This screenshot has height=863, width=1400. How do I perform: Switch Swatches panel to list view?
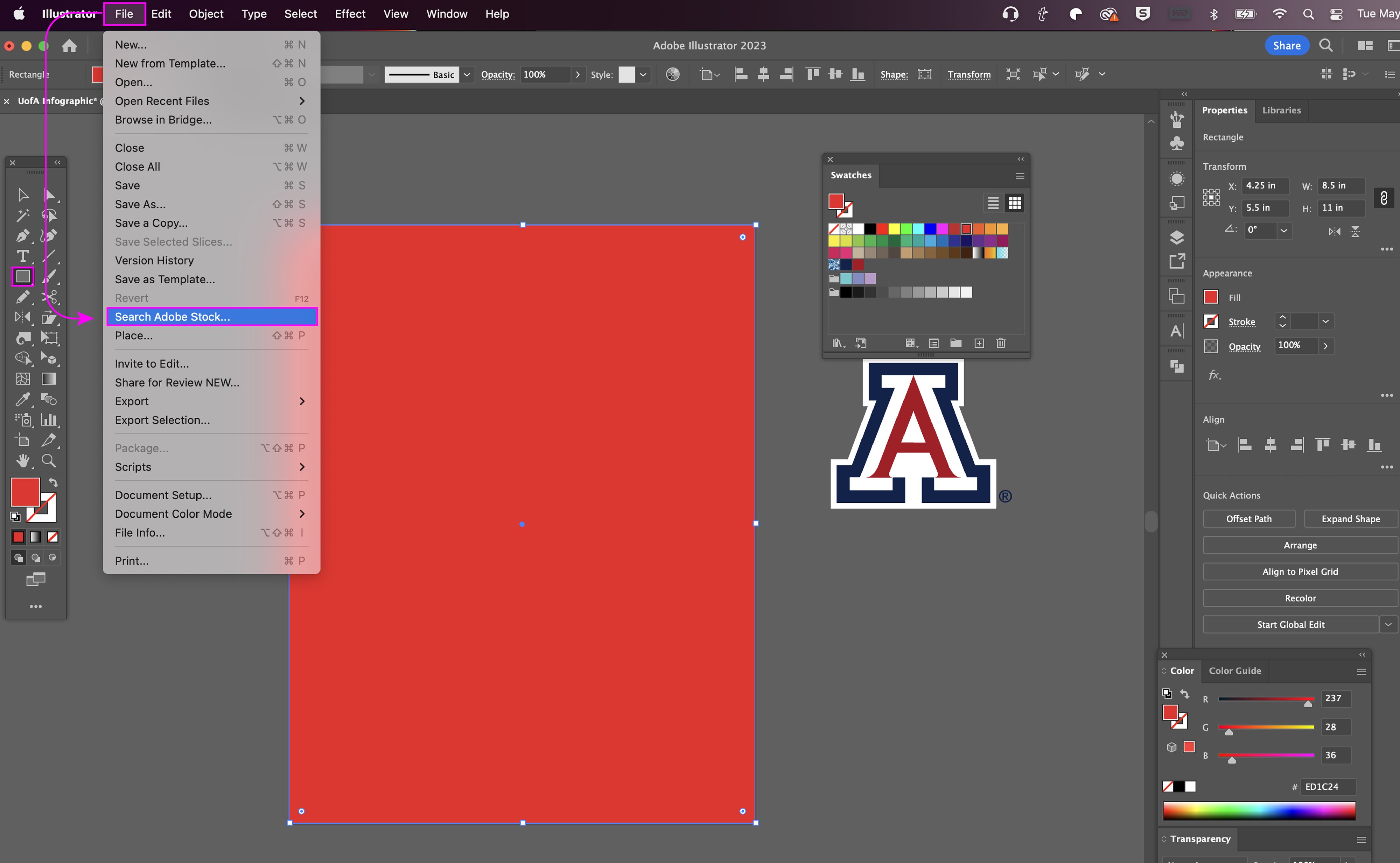coord(993,203)
